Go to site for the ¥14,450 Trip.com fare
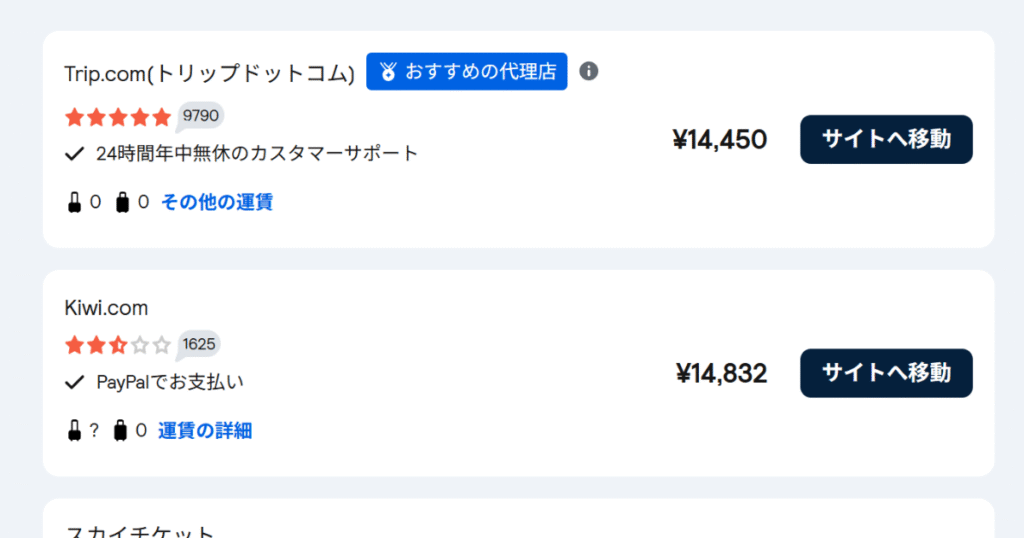This screenshot has width=1024, height=538. point(886,140)
